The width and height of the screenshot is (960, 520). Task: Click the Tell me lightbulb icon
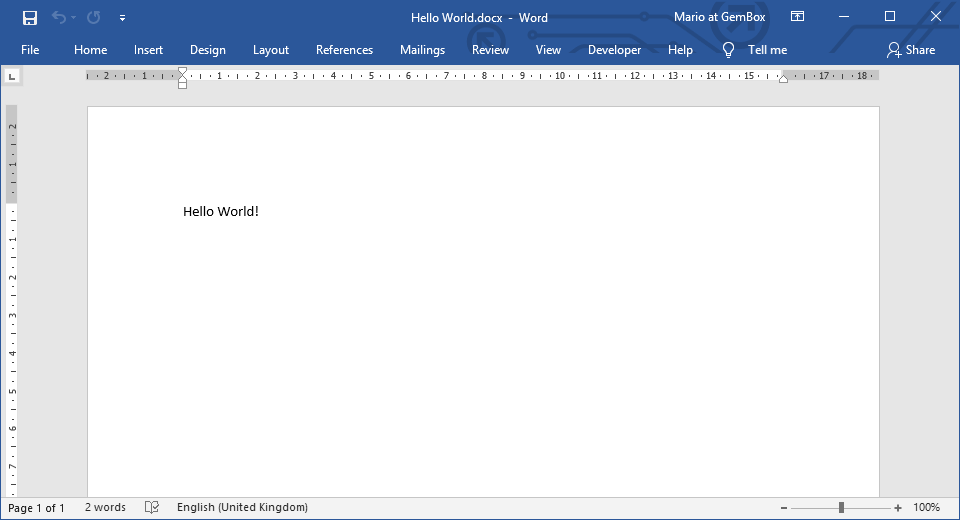[x=728, y=50]
